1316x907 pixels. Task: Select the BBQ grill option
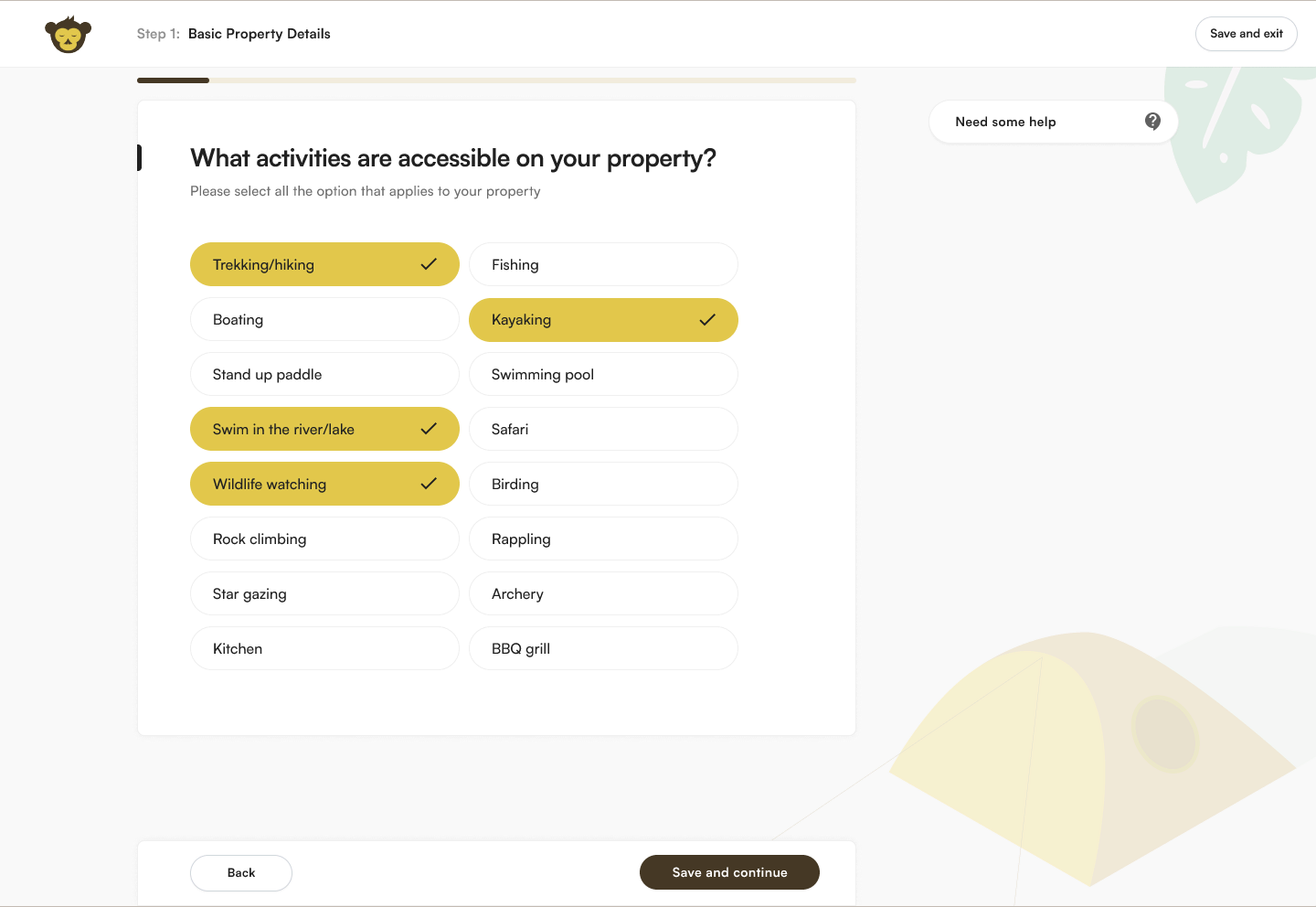click(x=603, y=648)
